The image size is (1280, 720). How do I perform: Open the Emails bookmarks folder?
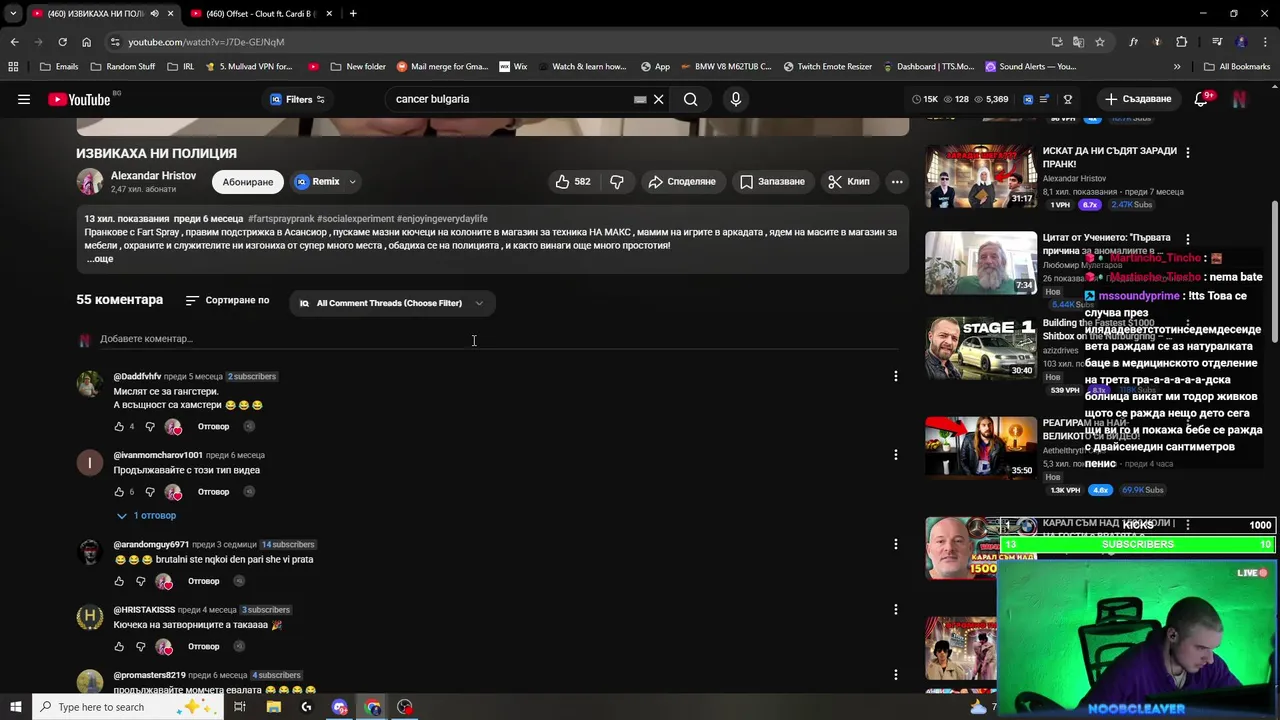[x=59, y=67]
